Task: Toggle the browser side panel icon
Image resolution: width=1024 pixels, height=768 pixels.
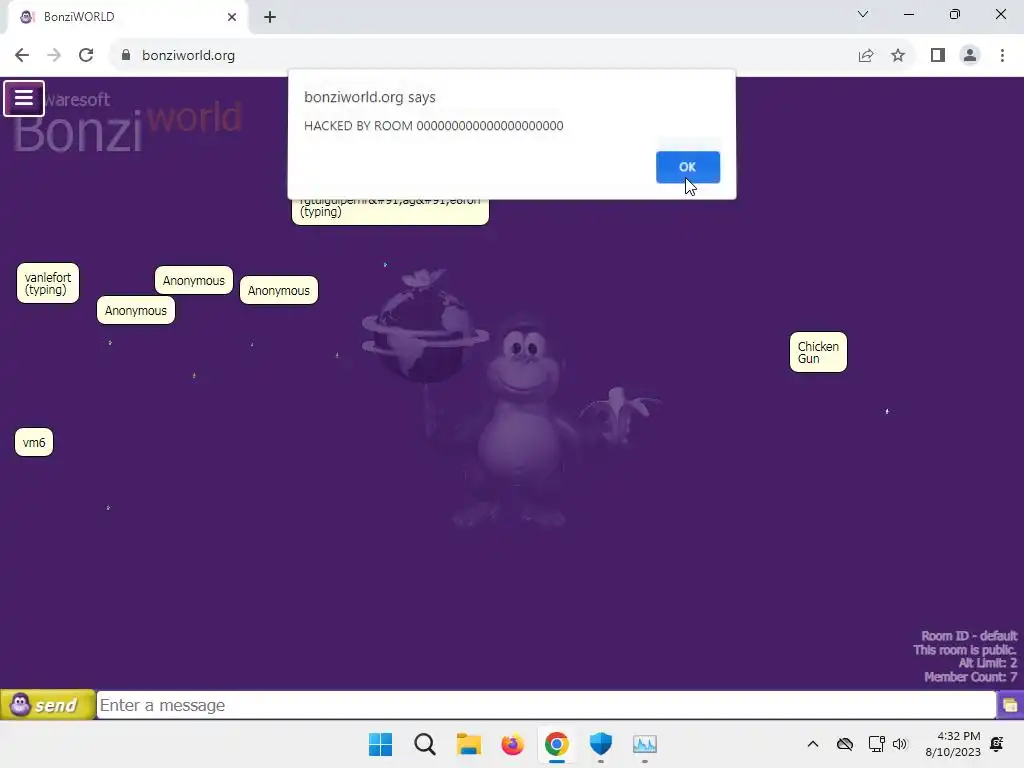Action: click(938, 56)
